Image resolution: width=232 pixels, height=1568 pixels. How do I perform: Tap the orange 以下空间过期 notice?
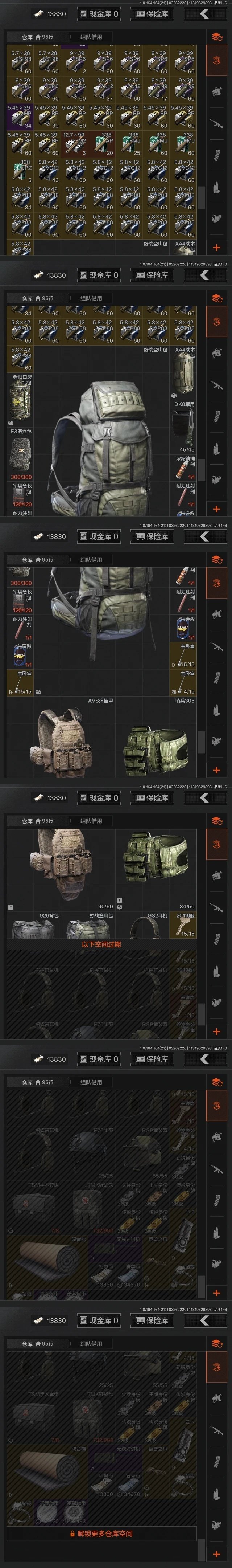tap(101, 944)
